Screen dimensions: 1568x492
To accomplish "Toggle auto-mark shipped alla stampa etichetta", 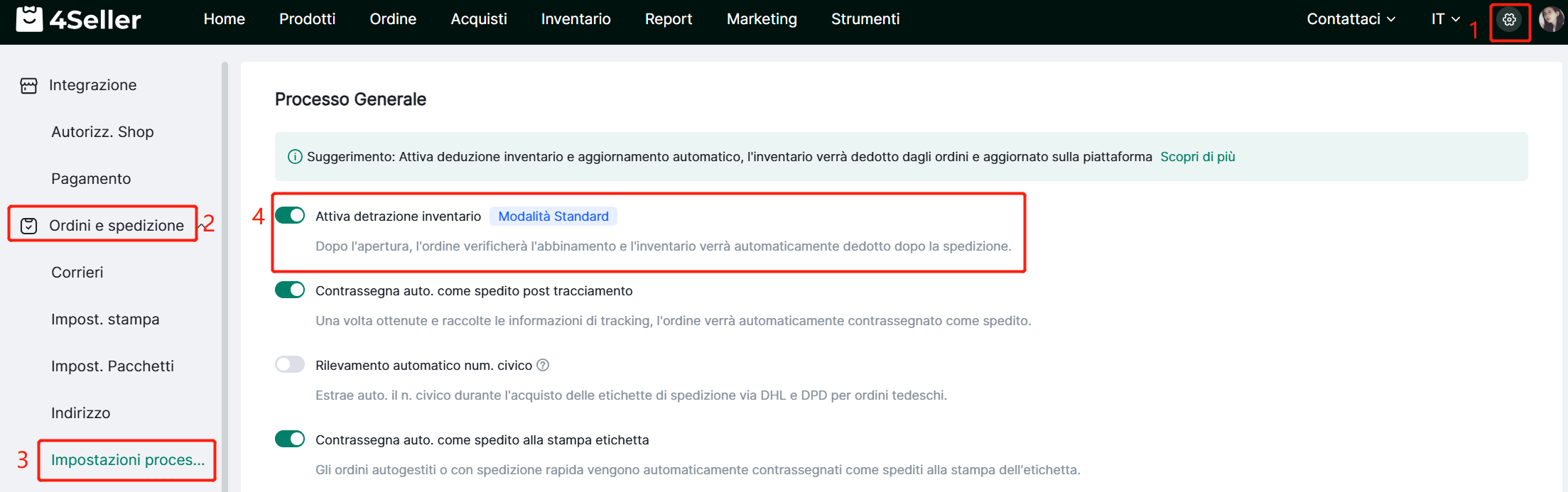I will point(290,439).
